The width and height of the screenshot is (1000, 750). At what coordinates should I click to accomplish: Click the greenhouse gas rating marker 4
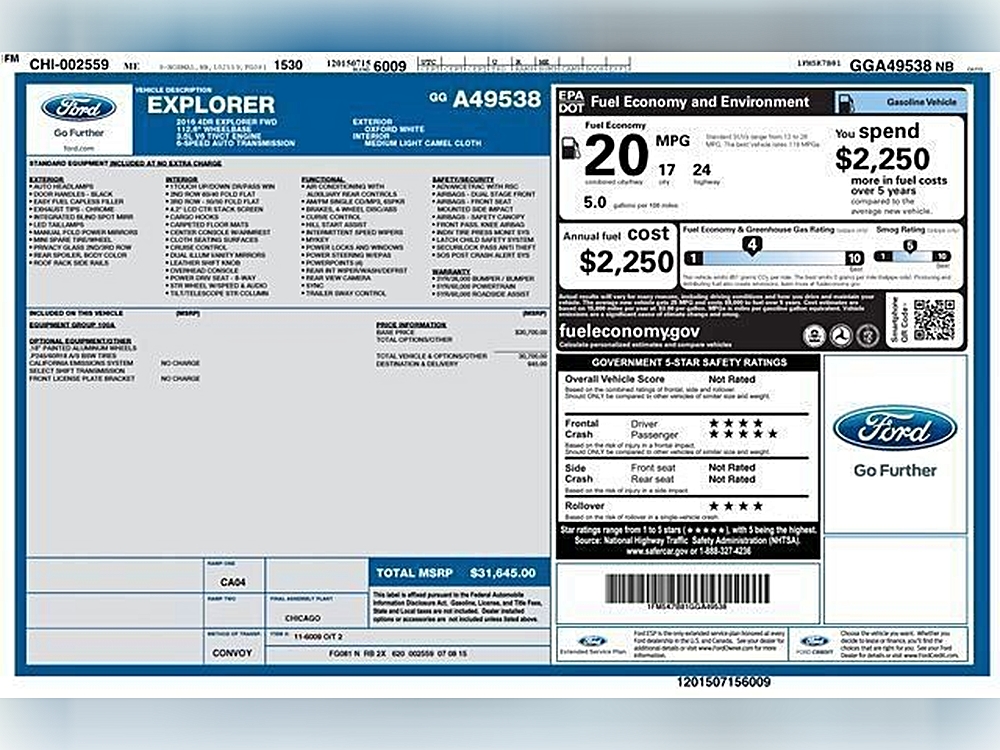(752, 245)
